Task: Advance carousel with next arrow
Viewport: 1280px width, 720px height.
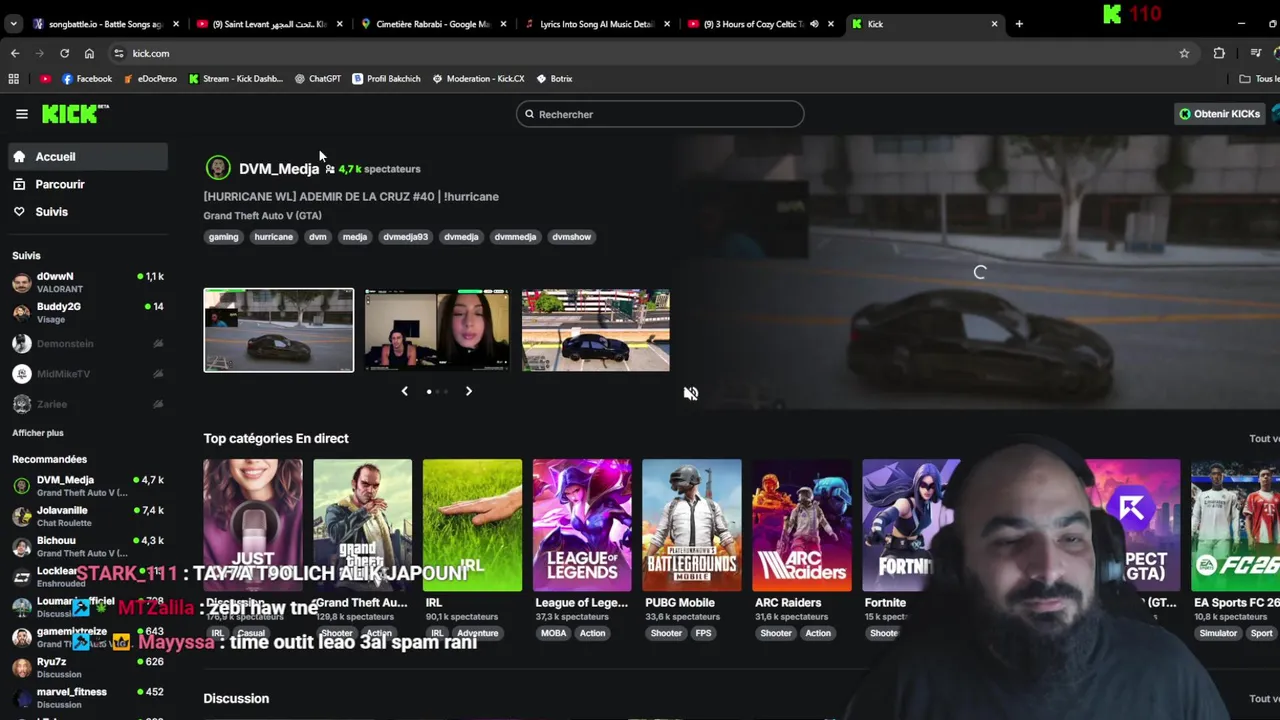Action: (468, 391)
